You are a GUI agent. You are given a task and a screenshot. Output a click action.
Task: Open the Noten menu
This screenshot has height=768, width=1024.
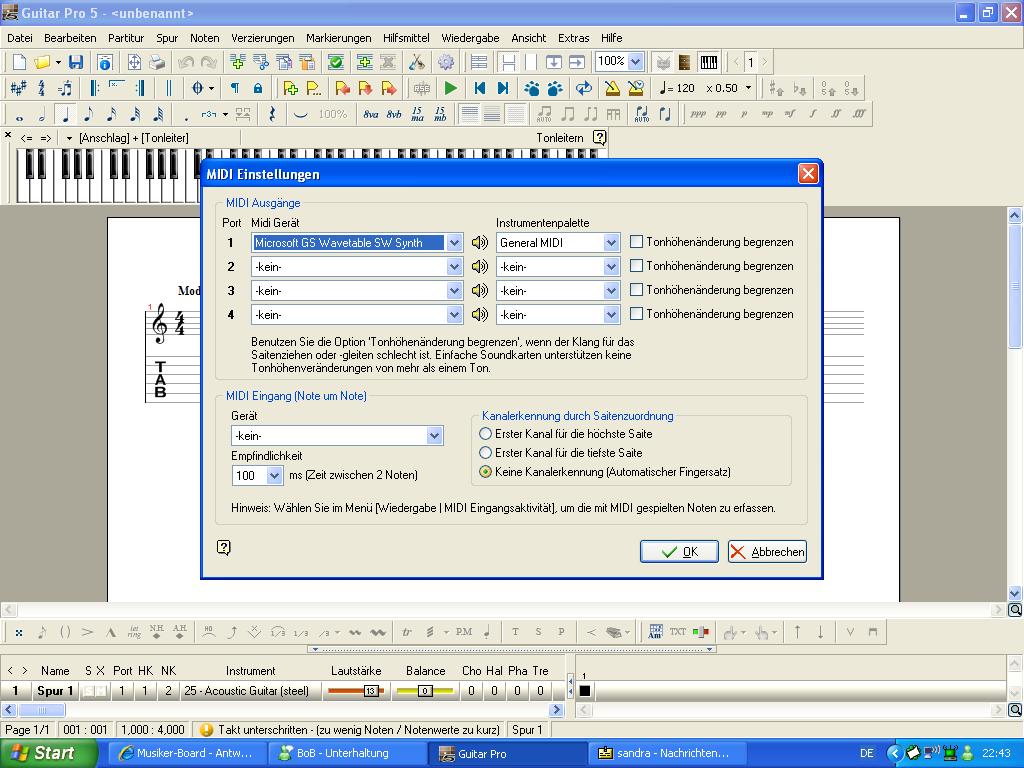point(204,38)
